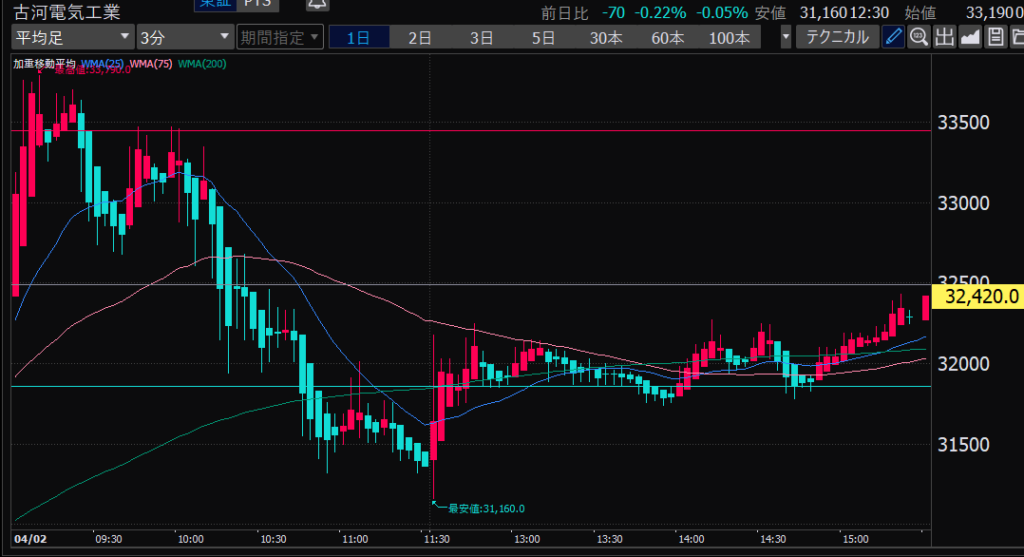Click the folder icon at toolbar end
Screen dimensions: 1024x557
pos(1016,38)
